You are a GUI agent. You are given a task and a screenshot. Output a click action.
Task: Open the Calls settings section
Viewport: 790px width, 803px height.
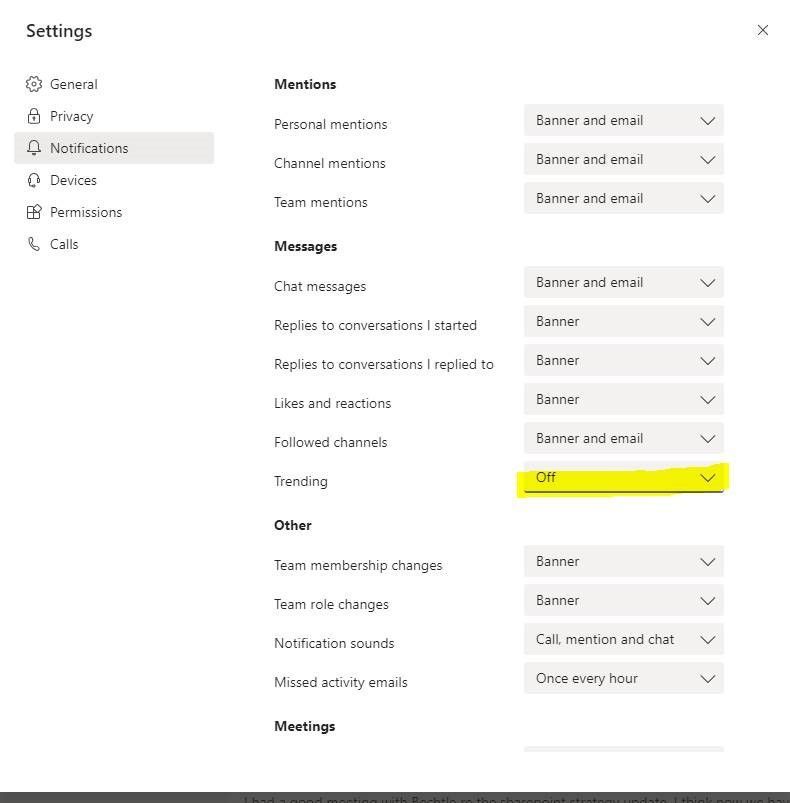114,244
